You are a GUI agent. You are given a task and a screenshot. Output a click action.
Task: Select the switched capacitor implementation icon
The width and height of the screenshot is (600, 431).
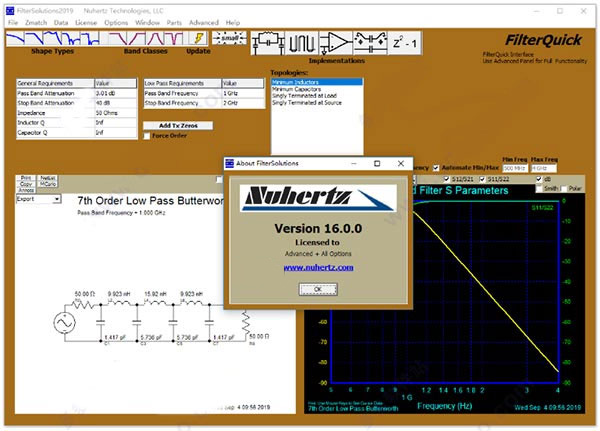tap(370, 43)
